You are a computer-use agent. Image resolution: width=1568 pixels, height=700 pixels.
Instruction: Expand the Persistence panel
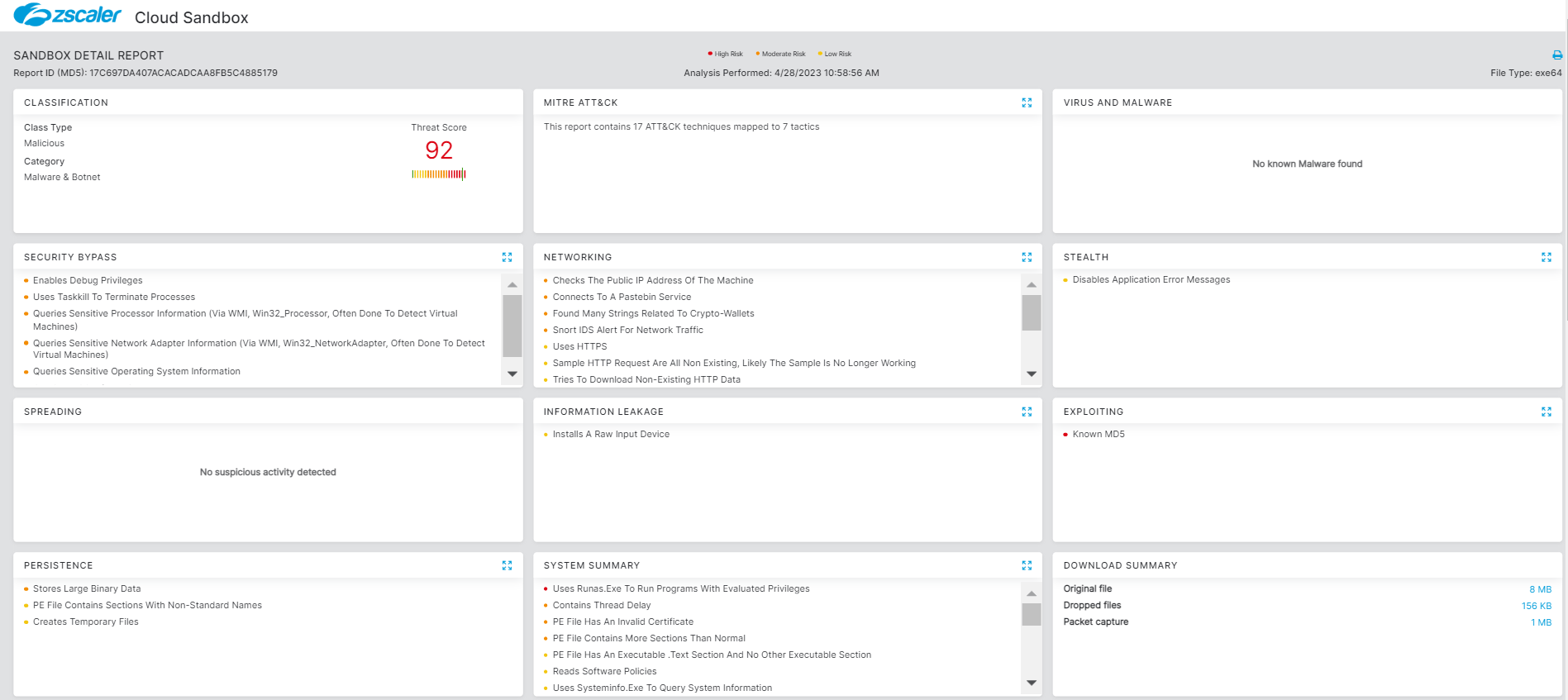(507, 565)
